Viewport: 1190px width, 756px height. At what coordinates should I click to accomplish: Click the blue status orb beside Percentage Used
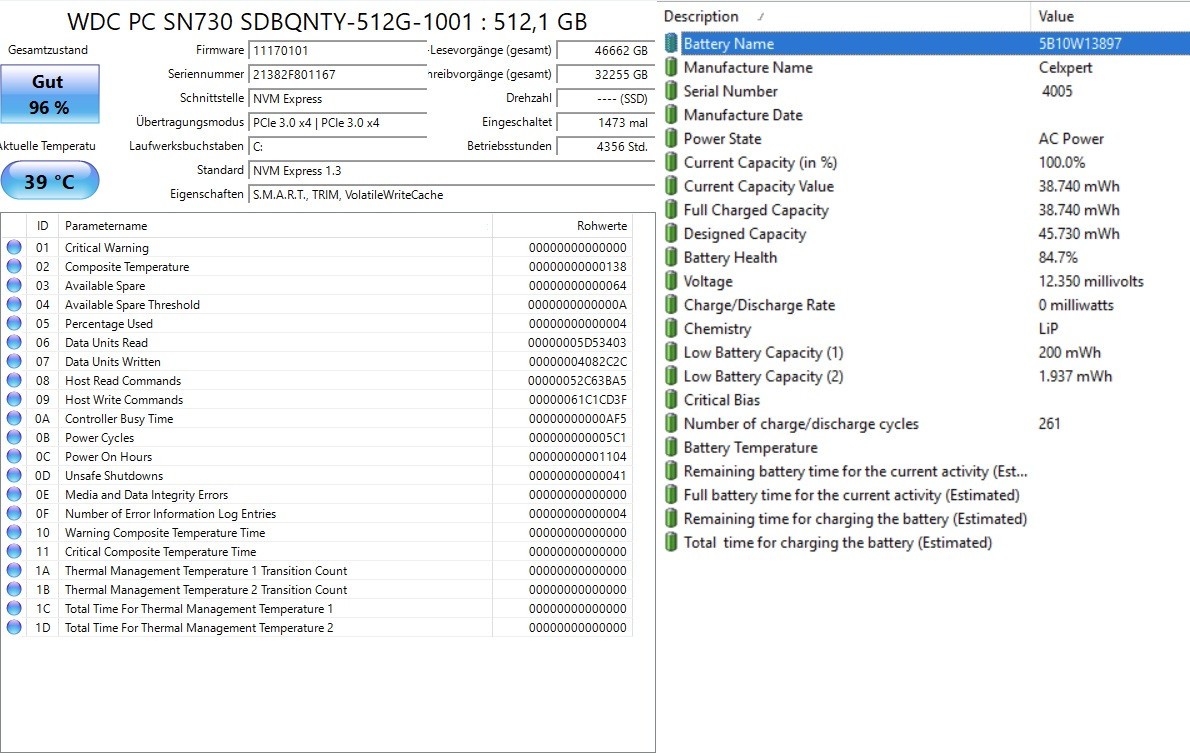[14, 323]
